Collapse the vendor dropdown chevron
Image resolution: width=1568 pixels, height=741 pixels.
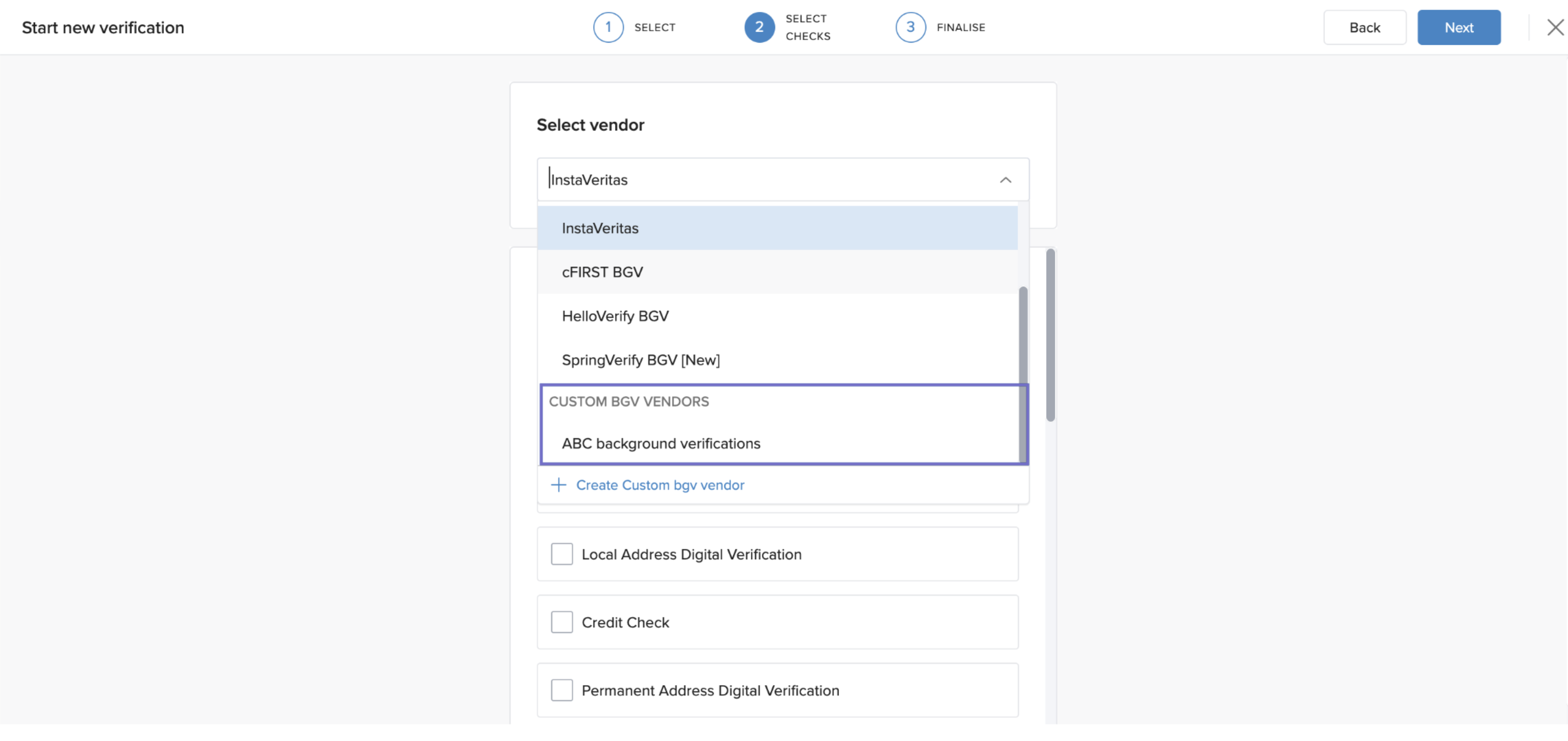pyautogui.click(x=1005, y=180)
